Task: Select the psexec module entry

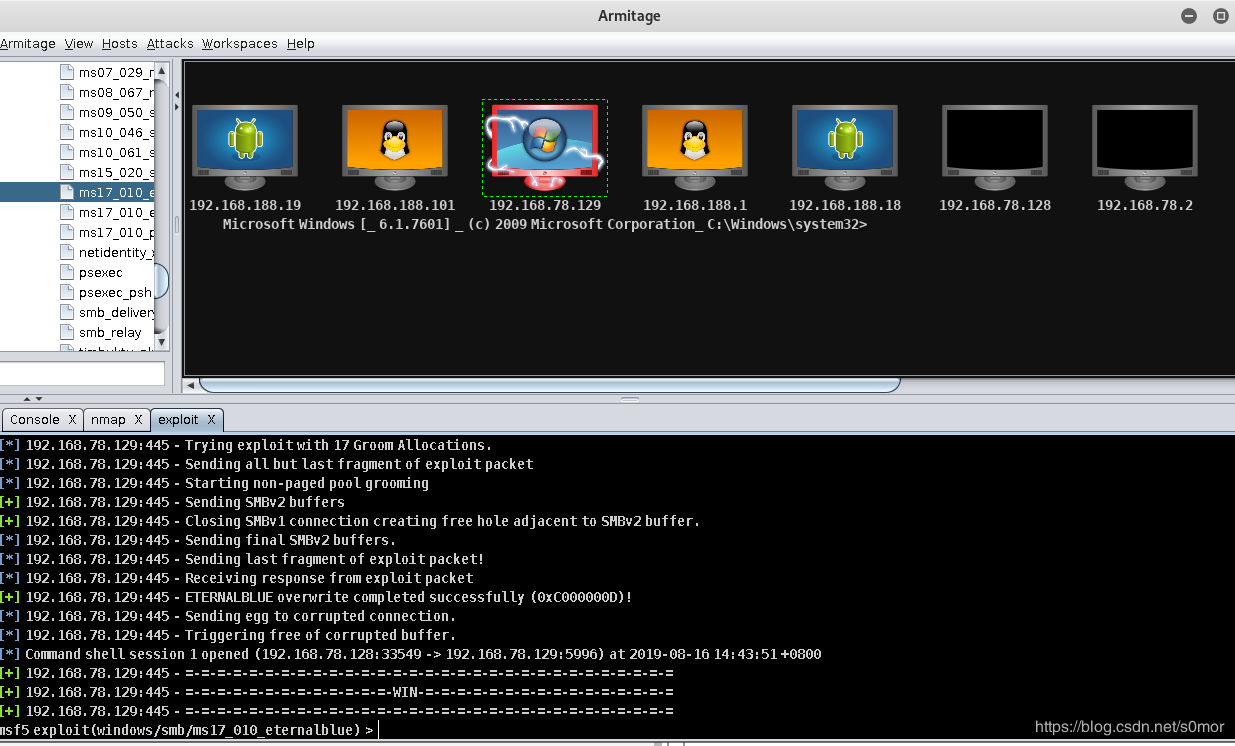Action: click(x=101, y=272)
